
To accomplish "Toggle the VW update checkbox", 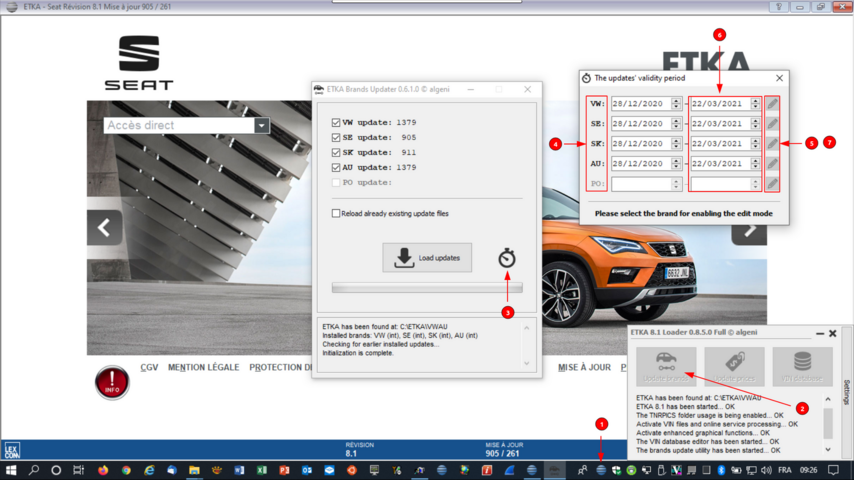I will click(336, 123).
